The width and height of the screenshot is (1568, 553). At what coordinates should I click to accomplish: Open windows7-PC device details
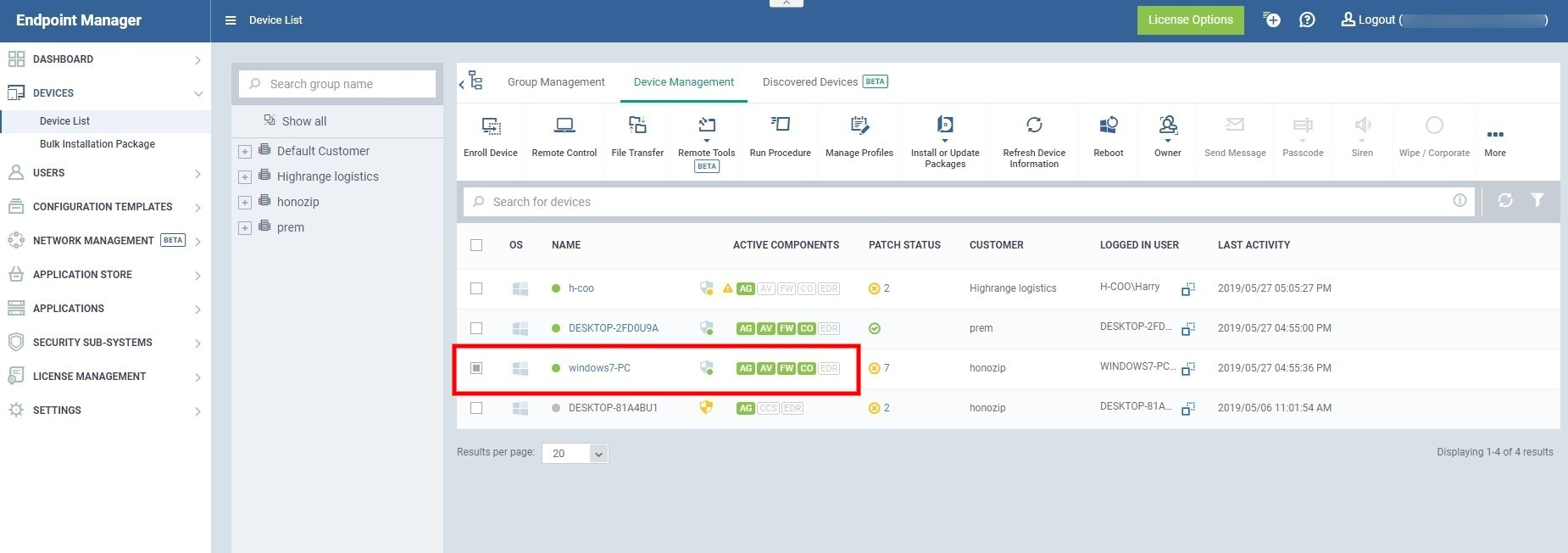click(599, 368)
